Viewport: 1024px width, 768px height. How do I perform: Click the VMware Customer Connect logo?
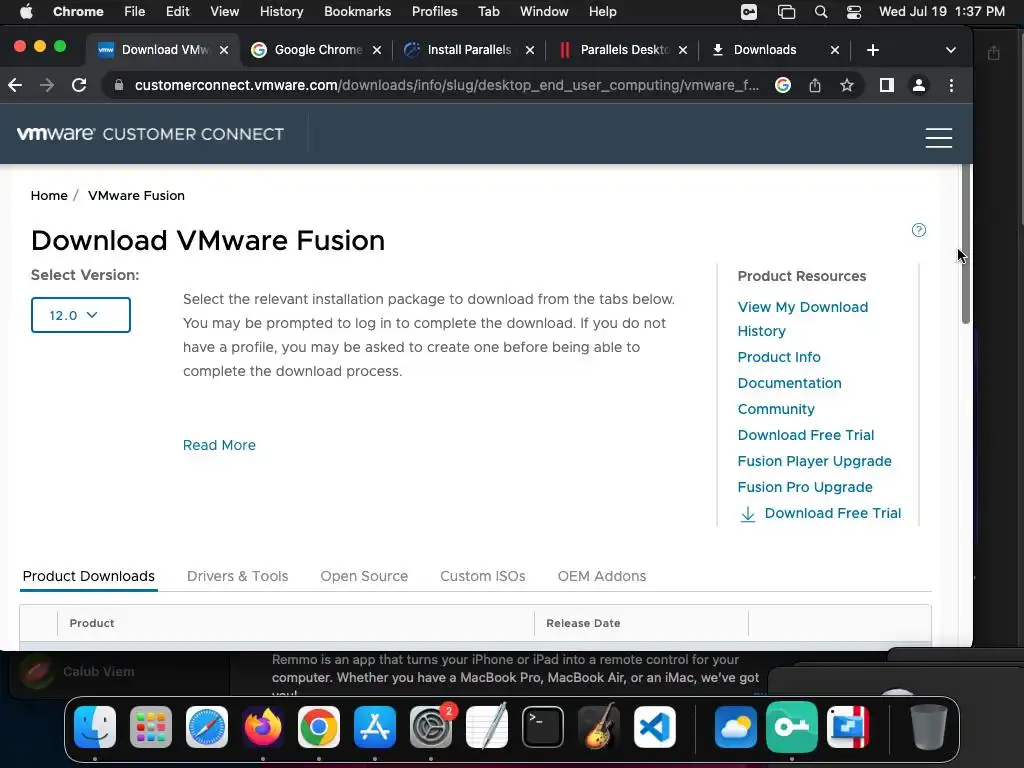[150, 134]
